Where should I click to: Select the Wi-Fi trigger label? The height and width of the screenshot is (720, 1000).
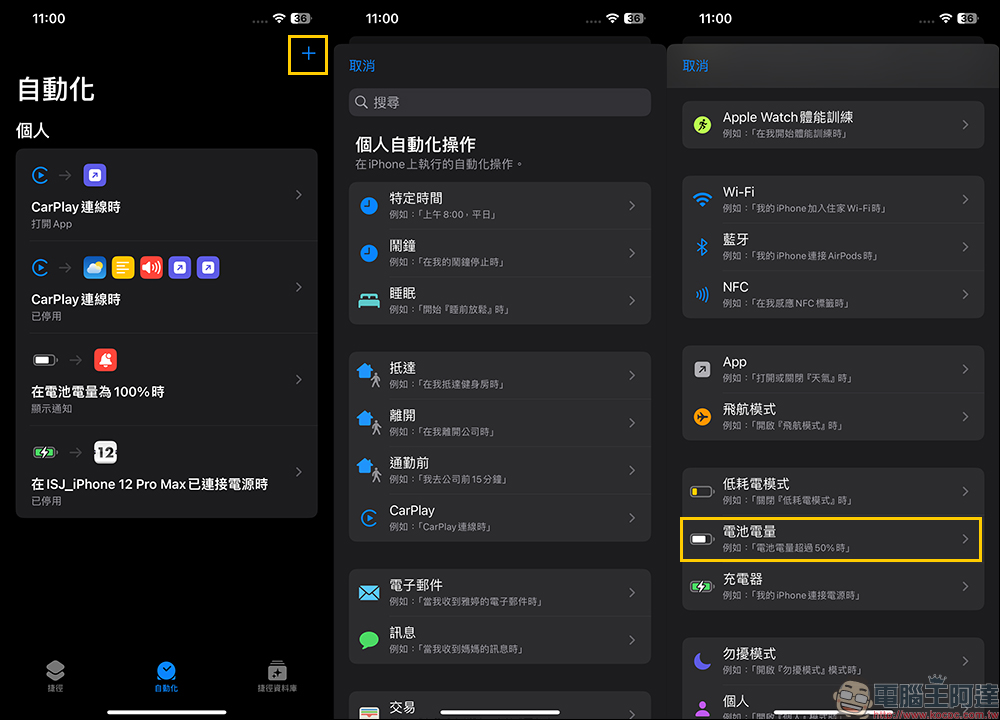click(739, 192)
